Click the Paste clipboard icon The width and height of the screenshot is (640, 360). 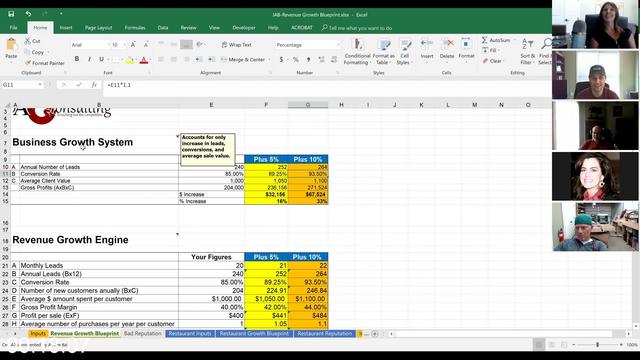(11, 44)
